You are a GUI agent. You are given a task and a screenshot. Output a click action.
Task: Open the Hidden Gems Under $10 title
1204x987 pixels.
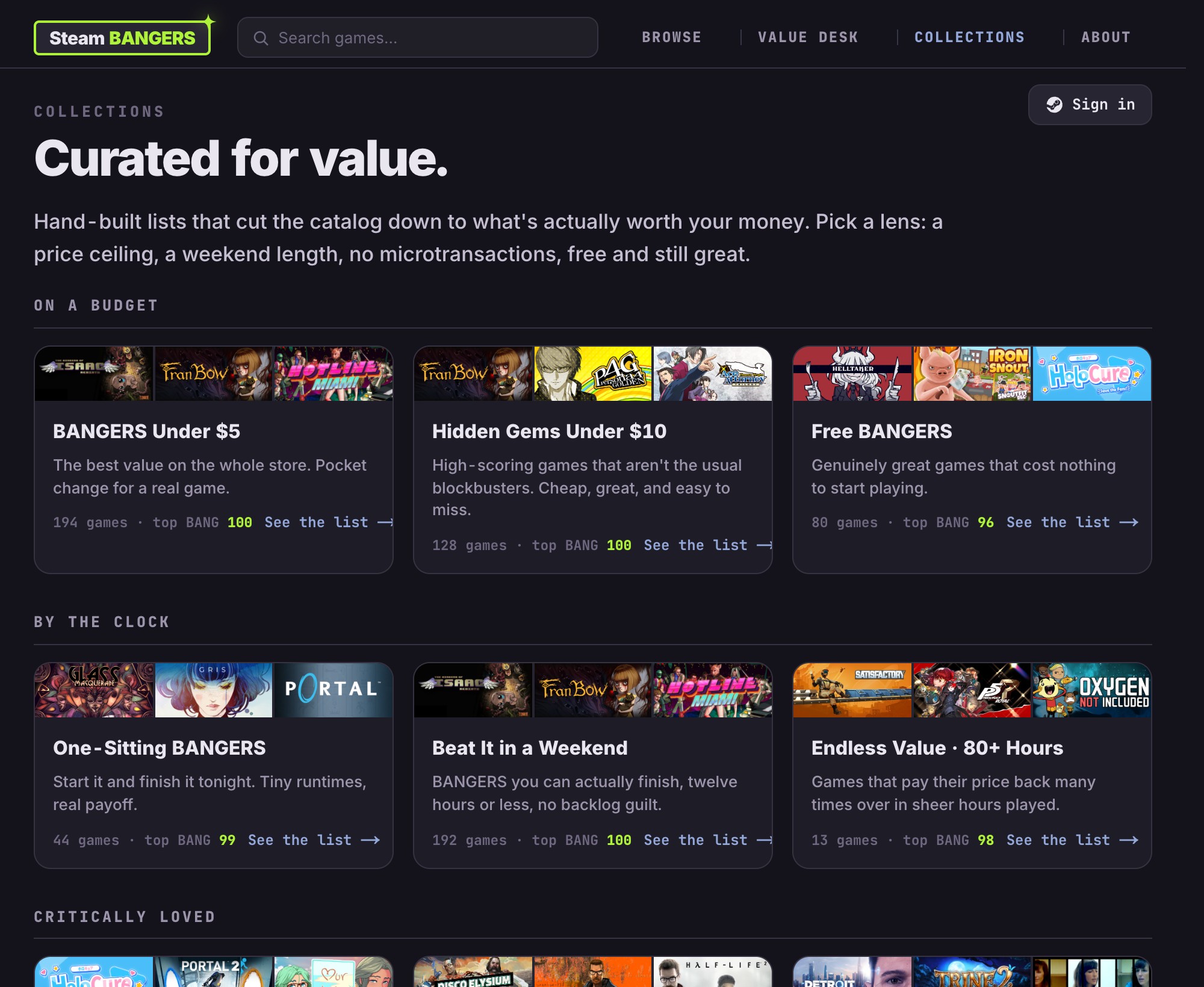(x=549, y=432)
